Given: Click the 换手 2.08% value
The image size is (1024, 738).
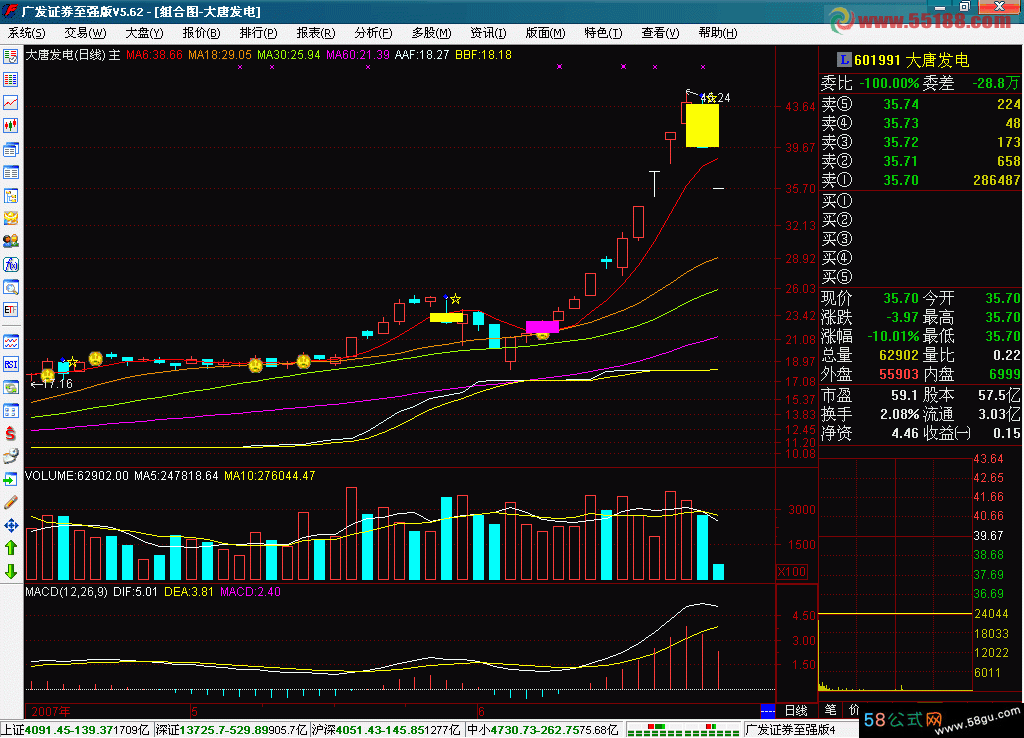Looking at the screenshot, I should [899, 414].
